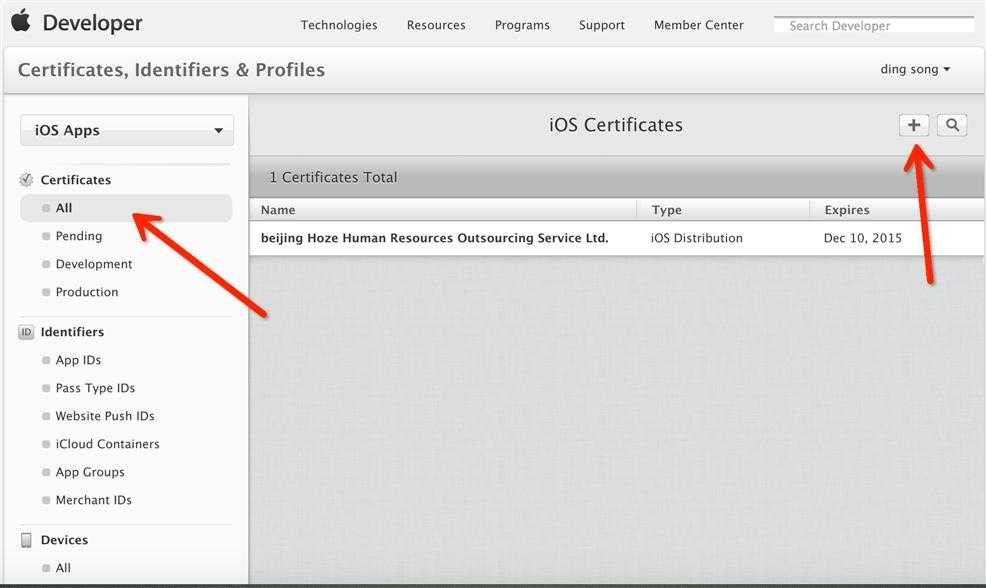The height and width of the screenshot is (588, 986).
Task: Click the Certificates, Identifiers & Profiles title
Action: tap(171, 70)
